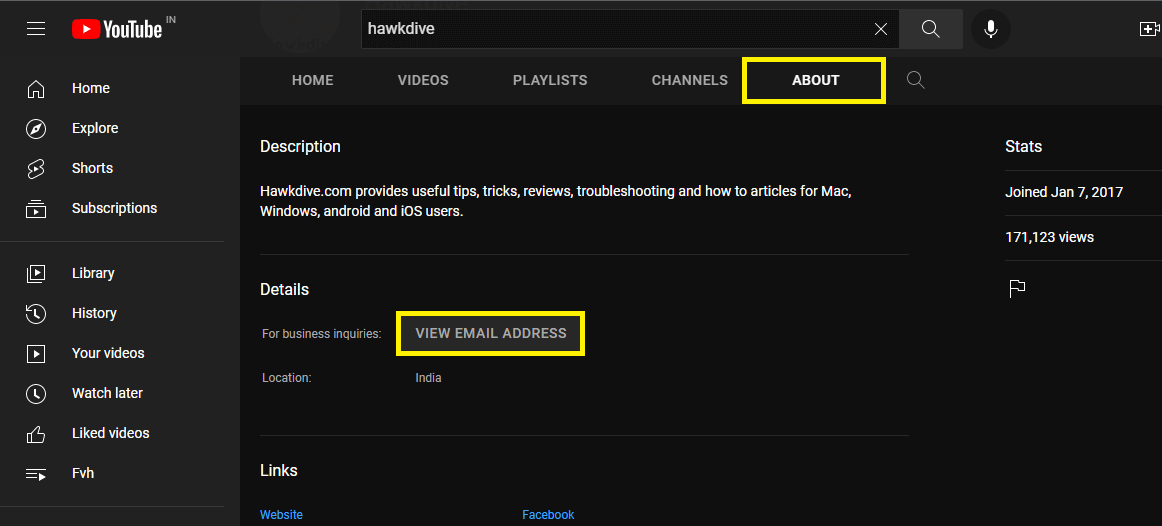Open Subscriptions in the sidebar

[x=114, y=208]
